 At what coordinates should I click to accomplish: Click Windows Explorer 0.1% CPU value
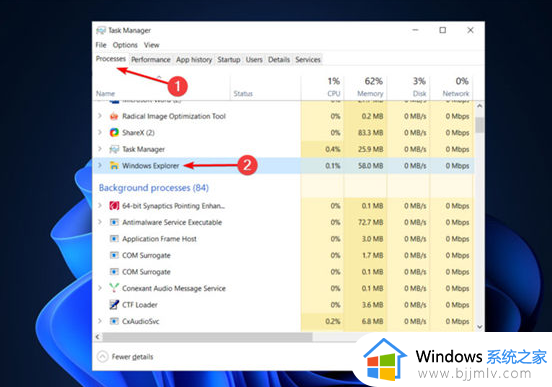click(x=333, y=166)
